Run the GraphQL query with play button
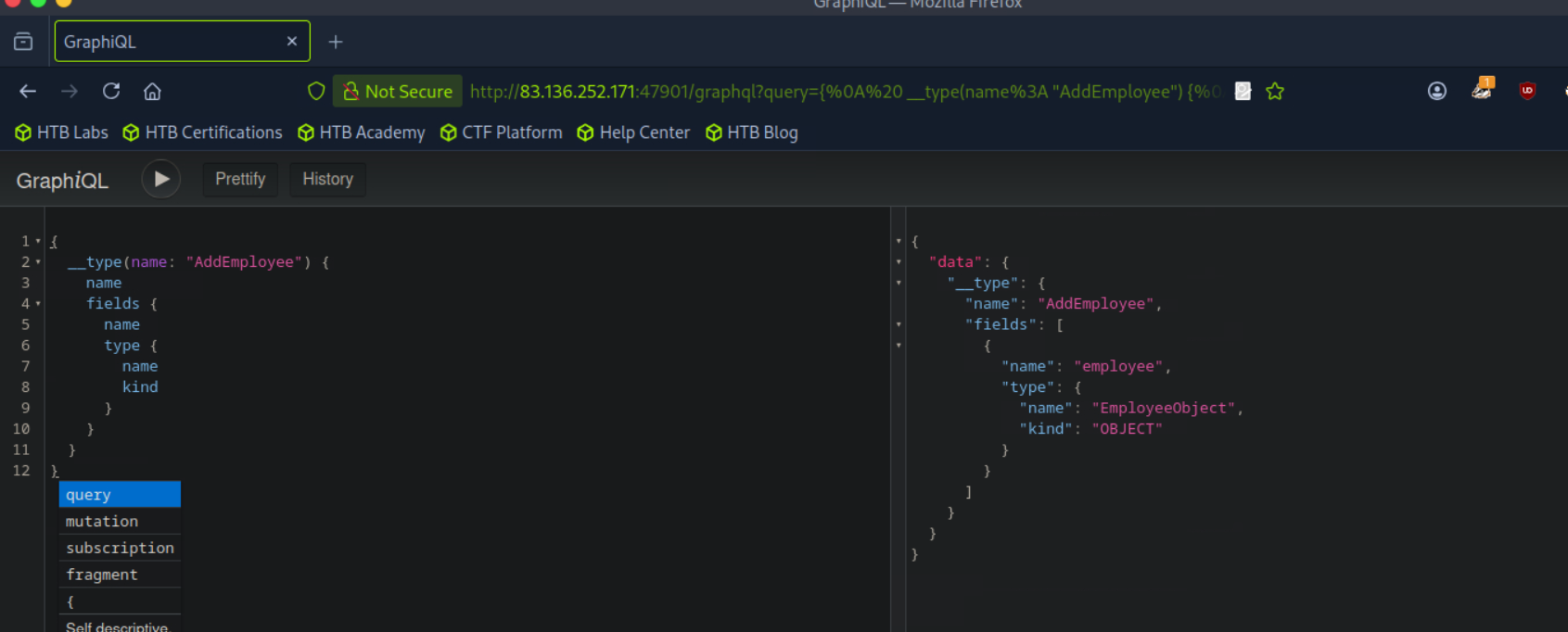This screenshot has width=1568, height=632. click(x=161, y=179)
